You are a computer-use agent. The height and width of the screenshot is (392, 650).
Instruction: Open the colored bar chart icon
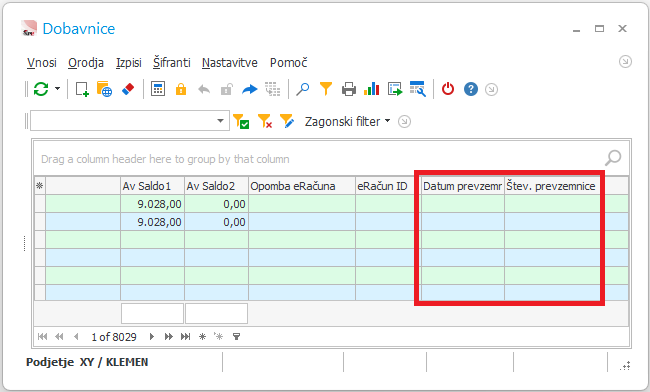pyautogui.click(x=371, y=89)
